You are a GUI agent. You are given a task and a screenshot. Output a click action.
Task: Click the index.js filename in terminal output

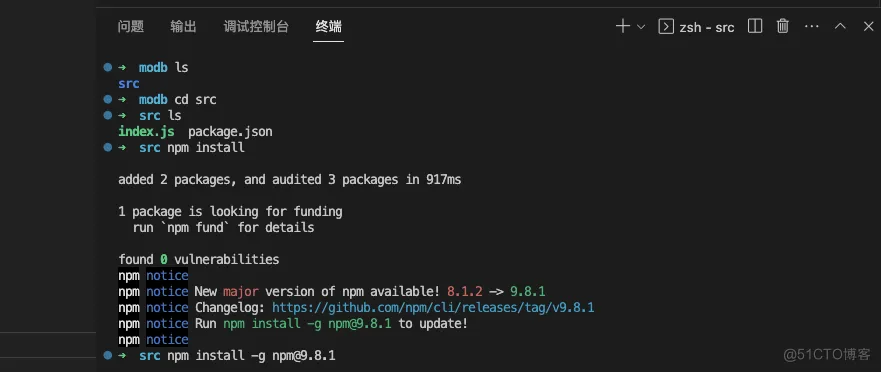146,131
